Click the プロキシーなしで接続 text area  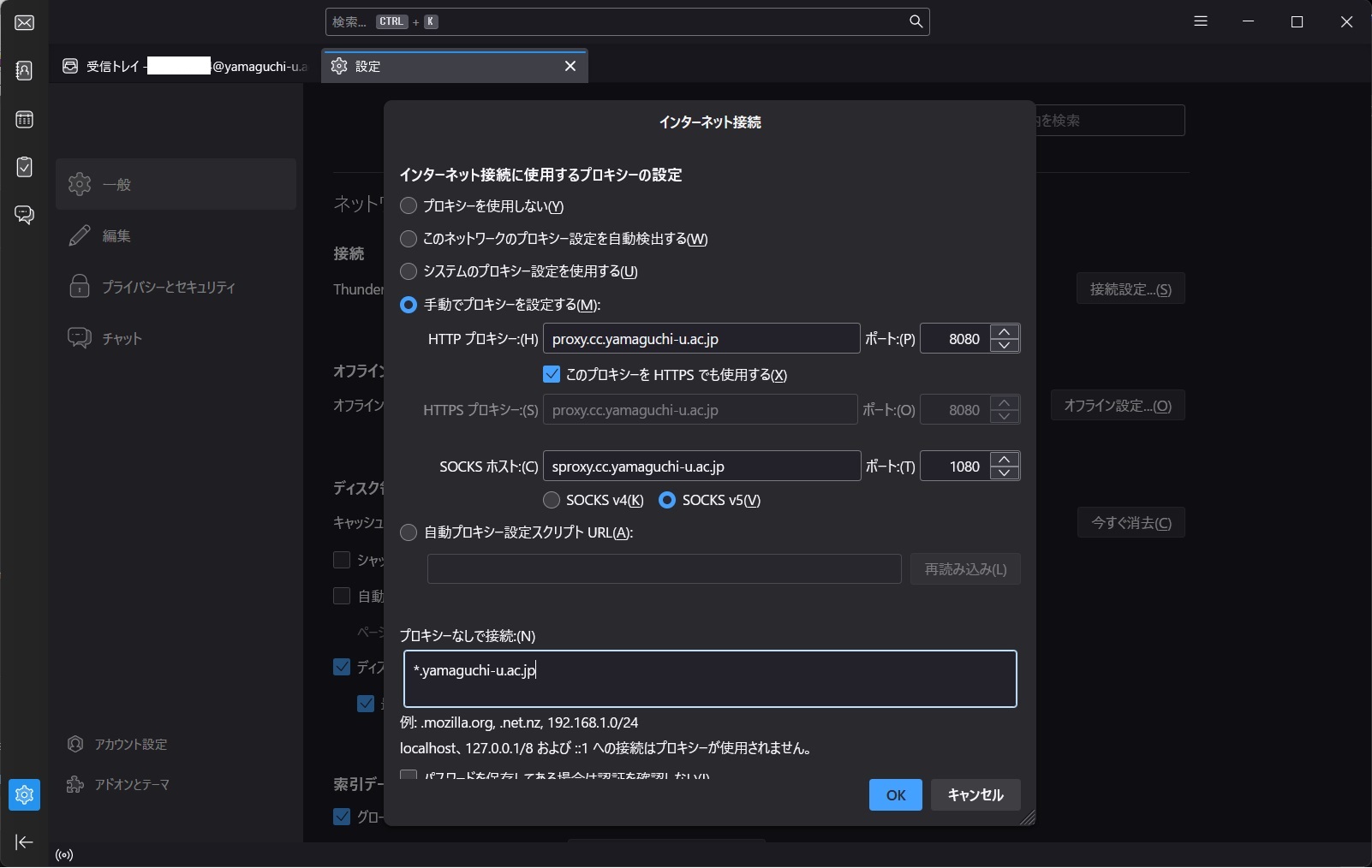[710, 679]
